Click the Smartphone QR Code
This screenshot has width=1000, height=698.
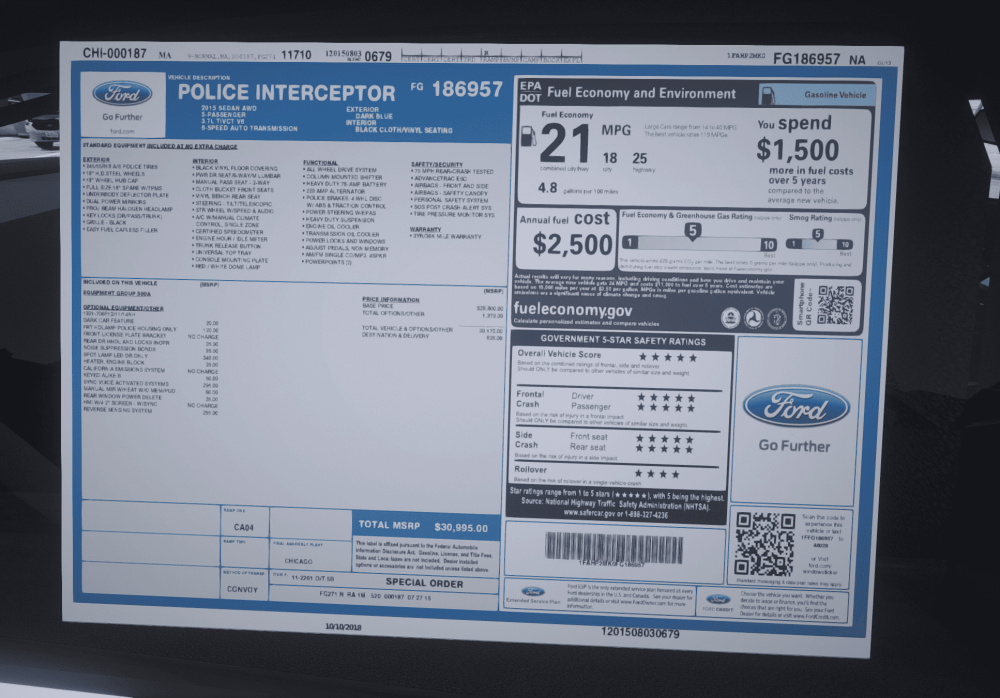[x=835, y=304]
